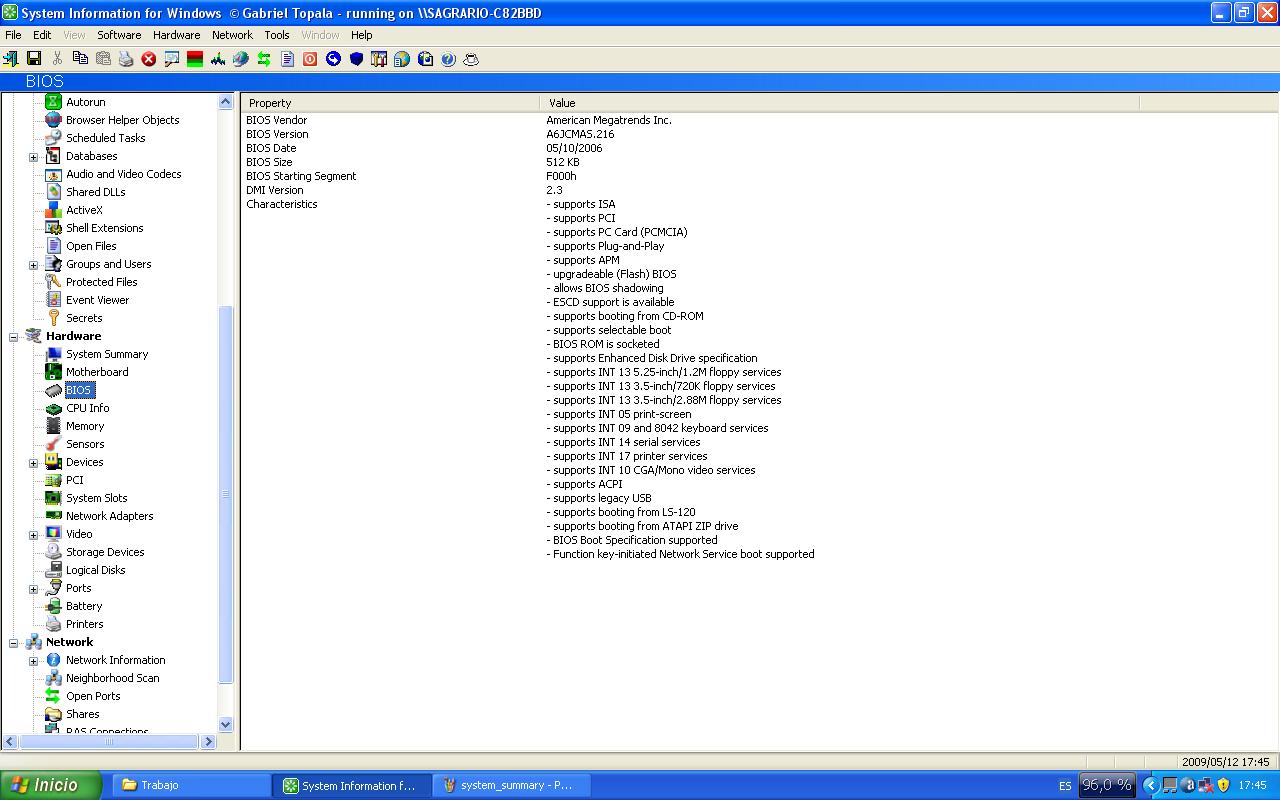
Task: Collapse the Network tree section
Action: pos(14,643)
